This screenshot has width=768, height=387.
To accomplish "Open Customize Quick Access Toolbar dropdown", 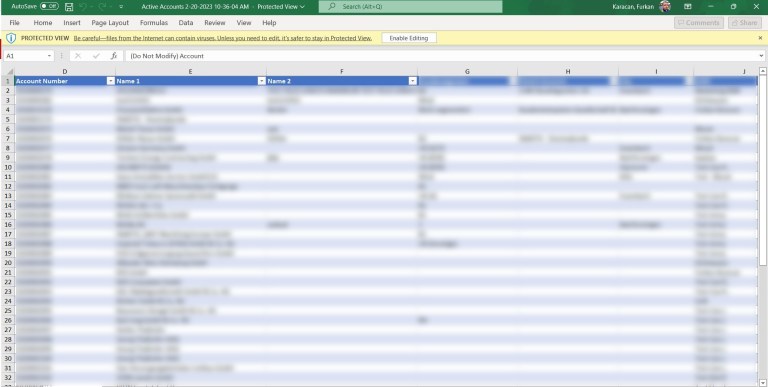I will tap(121, 7).
